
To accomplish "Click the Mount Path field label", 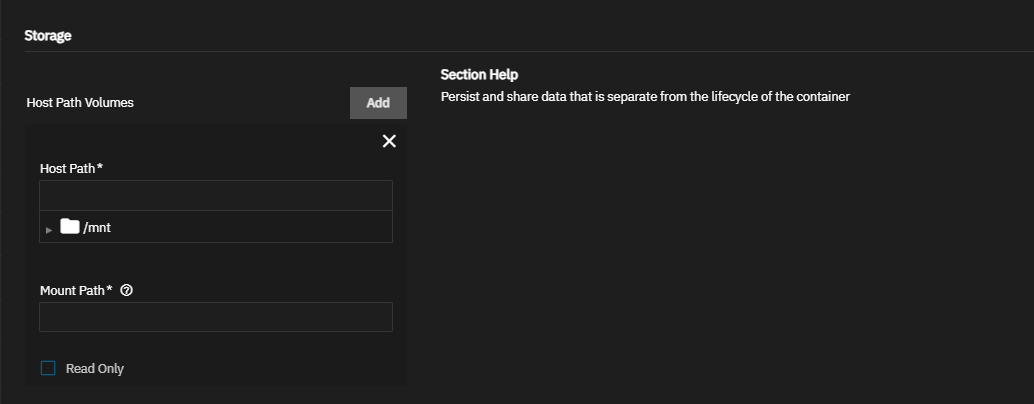I will 73,290.
